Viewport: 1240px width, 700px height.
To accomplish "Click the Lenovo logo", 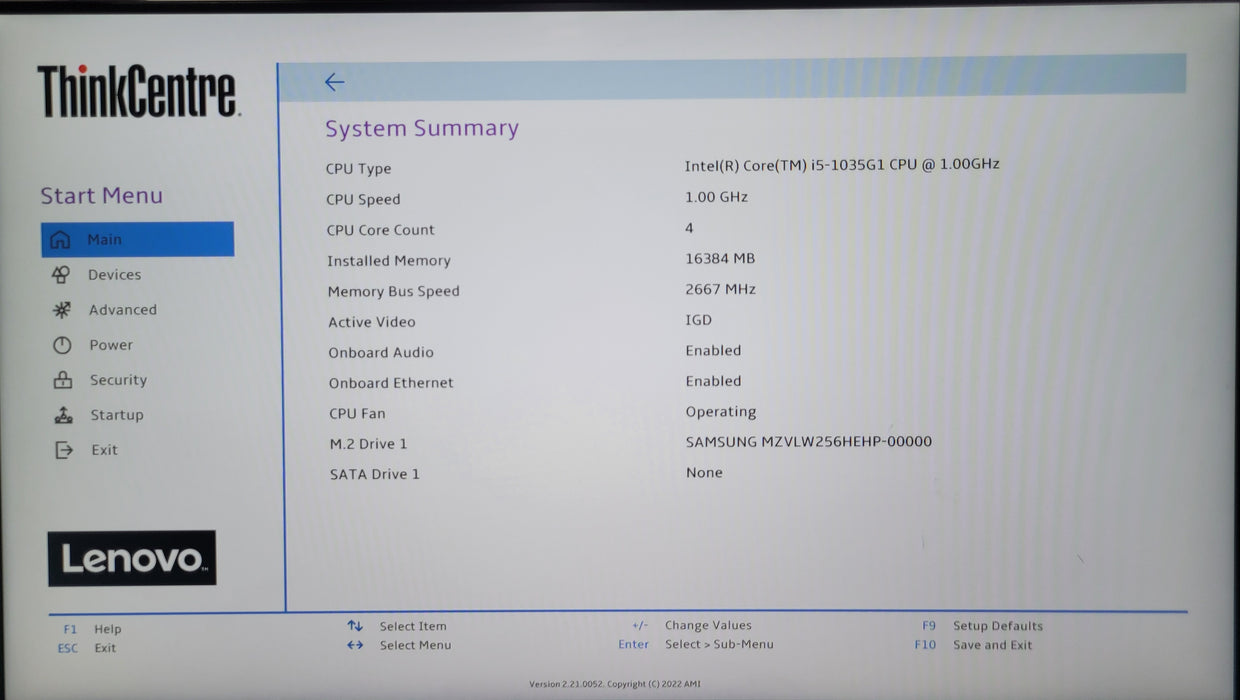I will click(132, 558).
